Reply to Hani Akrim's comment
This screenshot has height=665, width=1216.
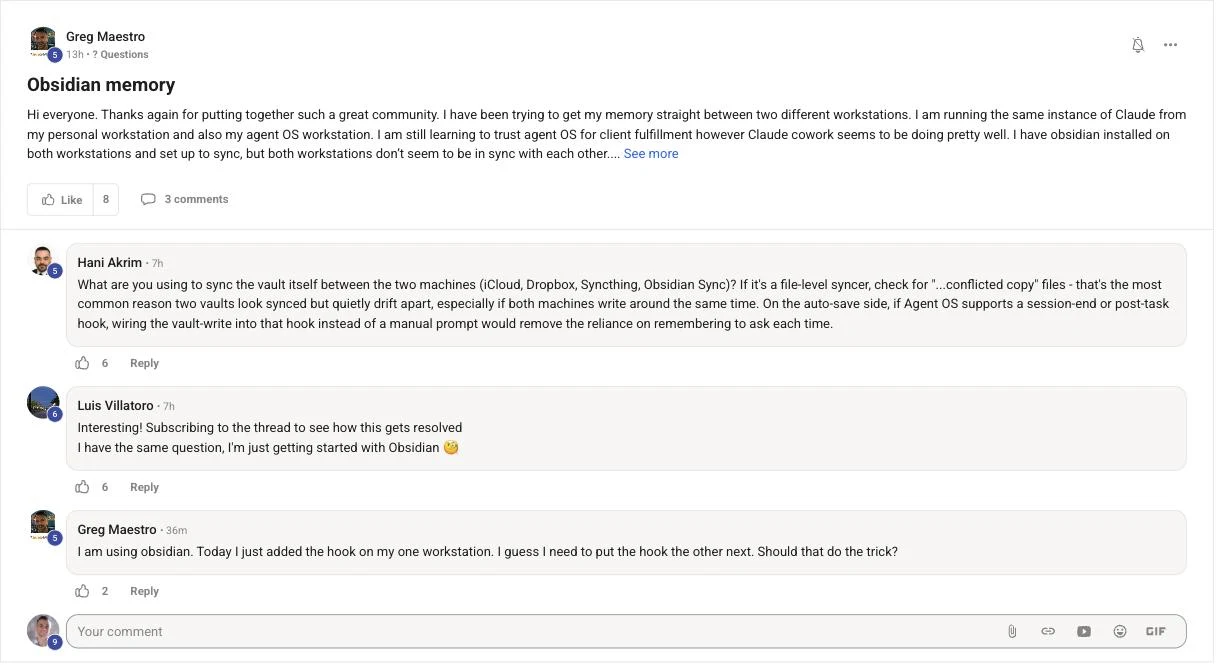pos(145,364)
